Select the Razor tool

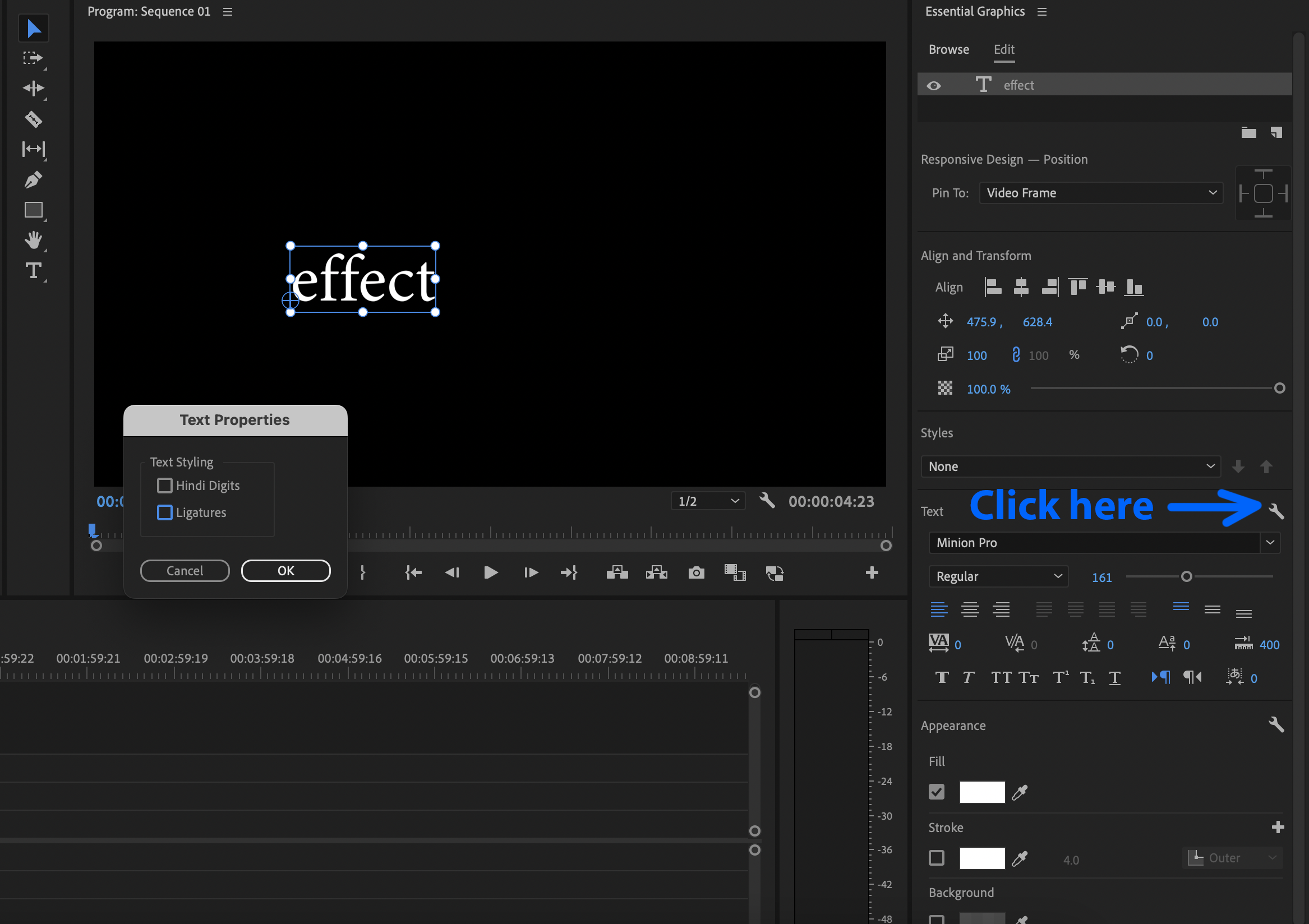(33, 119)
